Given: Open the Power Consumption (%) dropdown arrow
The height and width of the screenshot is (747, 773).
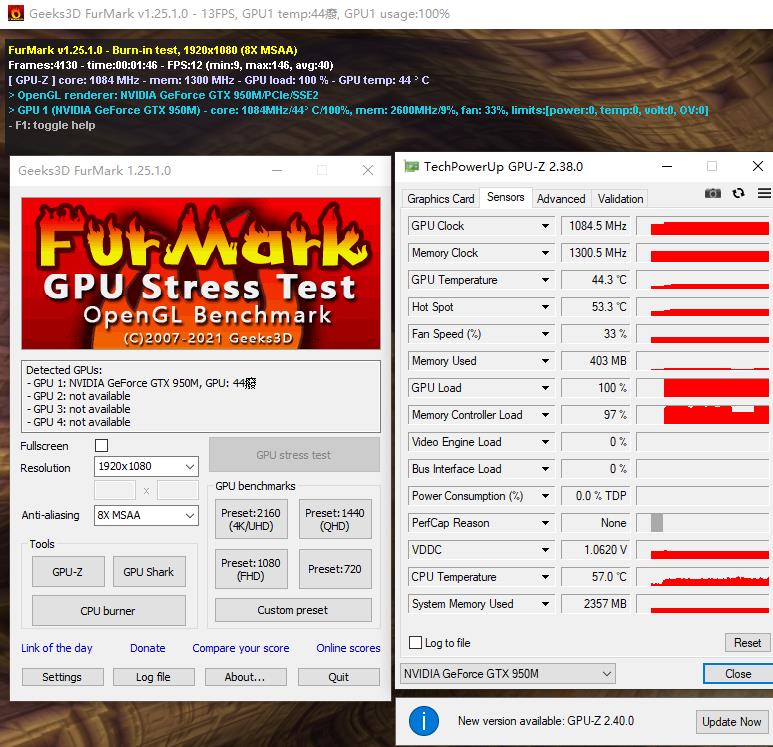Looking at the screenshot, I should pyautogui.click(x=545, y=496).
